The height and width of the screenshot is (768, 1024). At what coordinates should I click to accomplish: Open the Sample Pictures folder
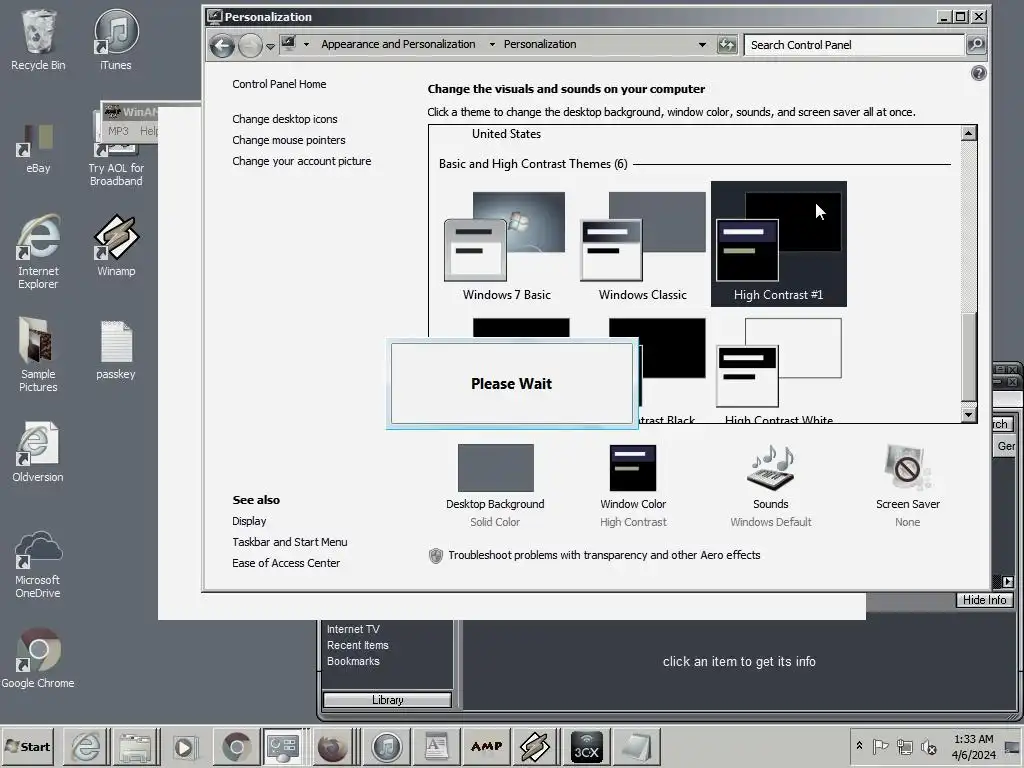(38, 355)
